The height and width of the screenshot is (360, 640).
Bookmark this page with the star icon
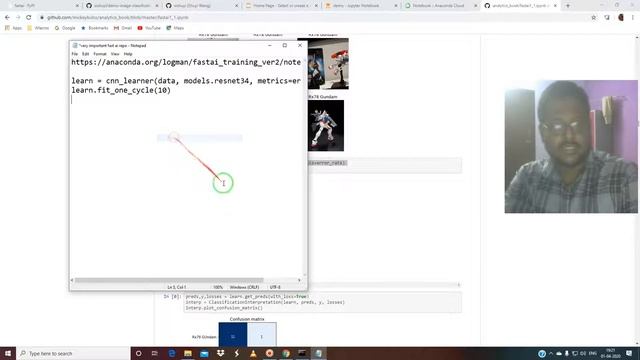593,18
